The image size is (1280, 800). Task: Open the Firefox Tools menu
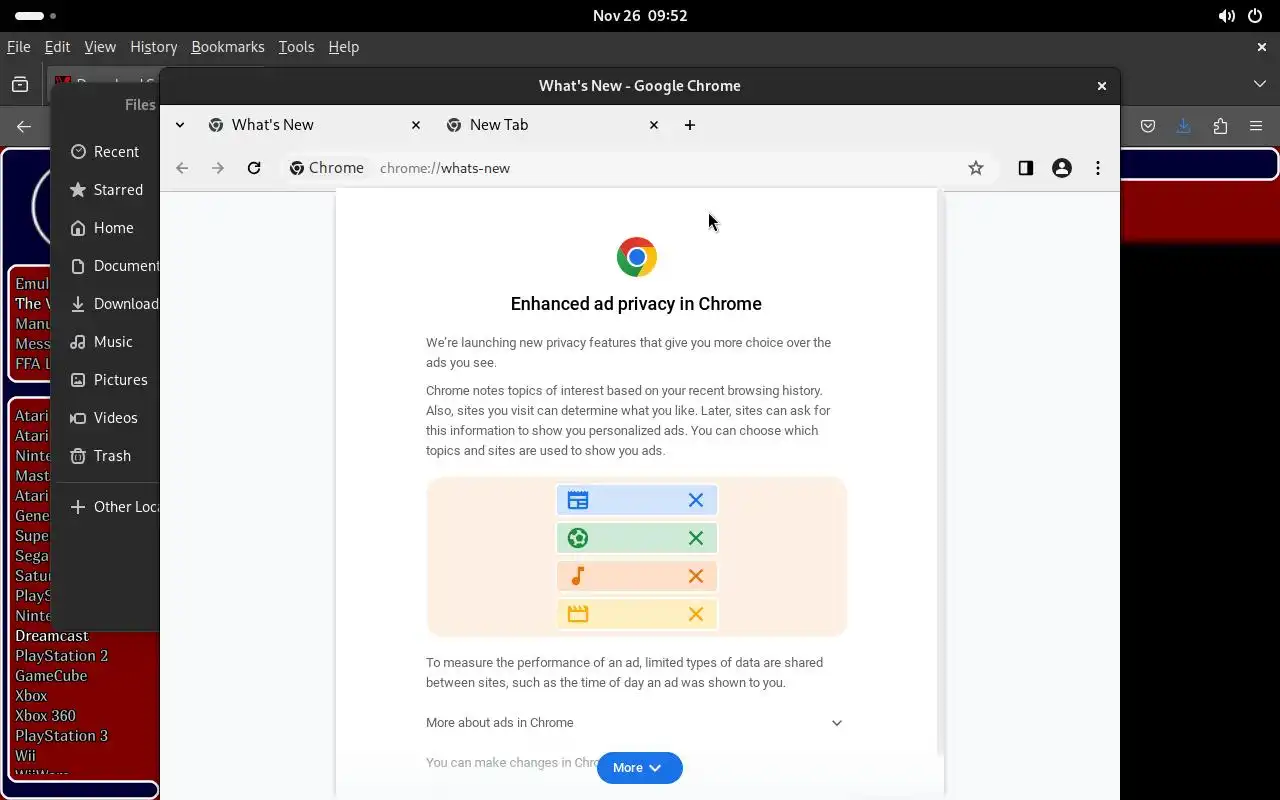(x=296, y=47)
